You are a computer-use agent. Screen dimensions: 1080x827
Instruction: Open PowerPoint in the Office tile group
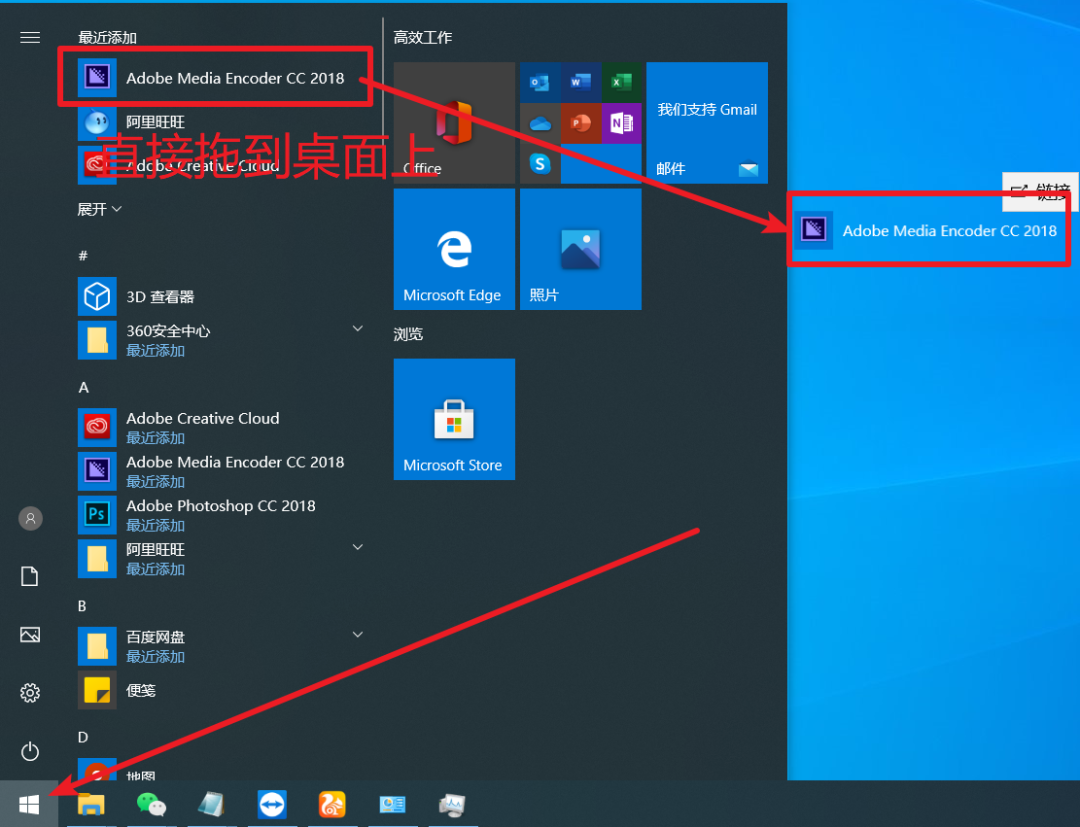tap(581, 123)
